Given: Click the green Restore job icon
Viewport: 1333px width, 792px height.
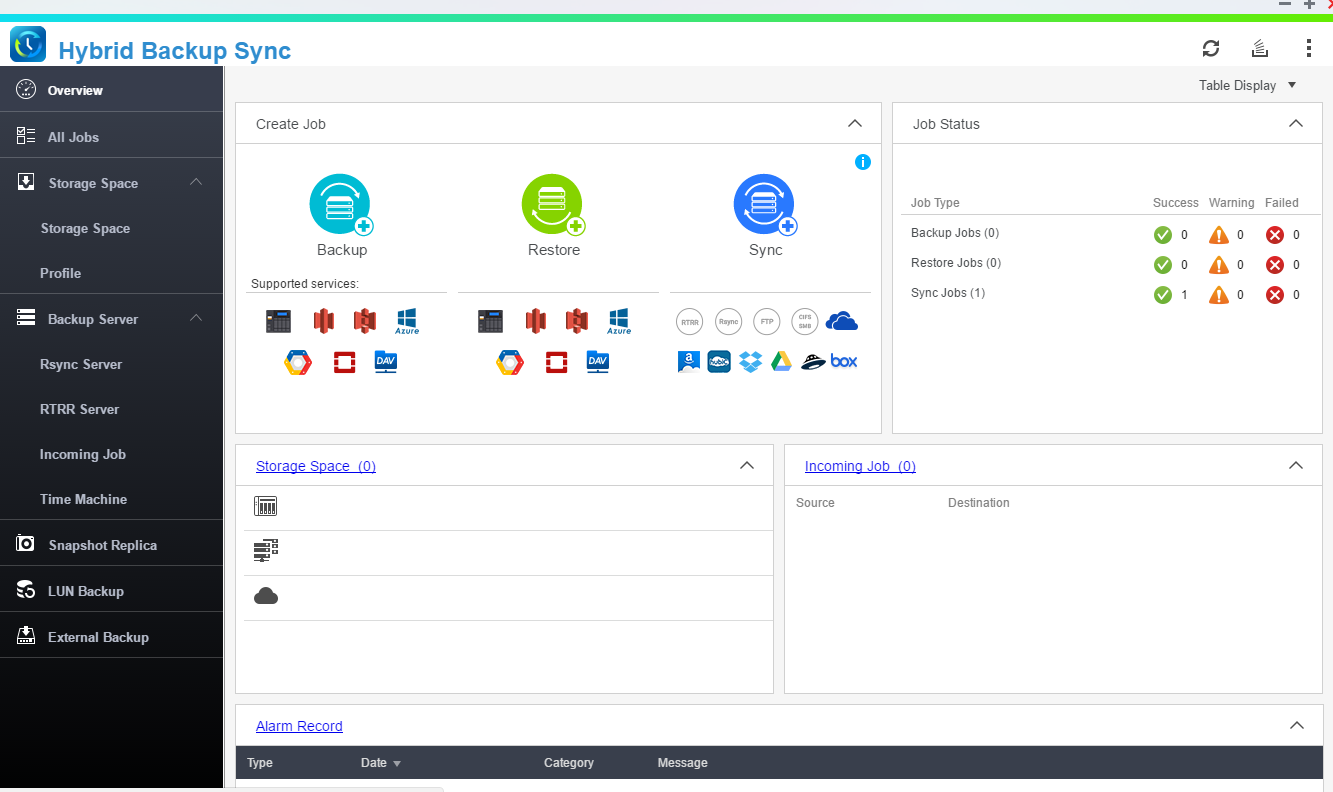Looking at the screenshot, I should [x=552, y=204].
